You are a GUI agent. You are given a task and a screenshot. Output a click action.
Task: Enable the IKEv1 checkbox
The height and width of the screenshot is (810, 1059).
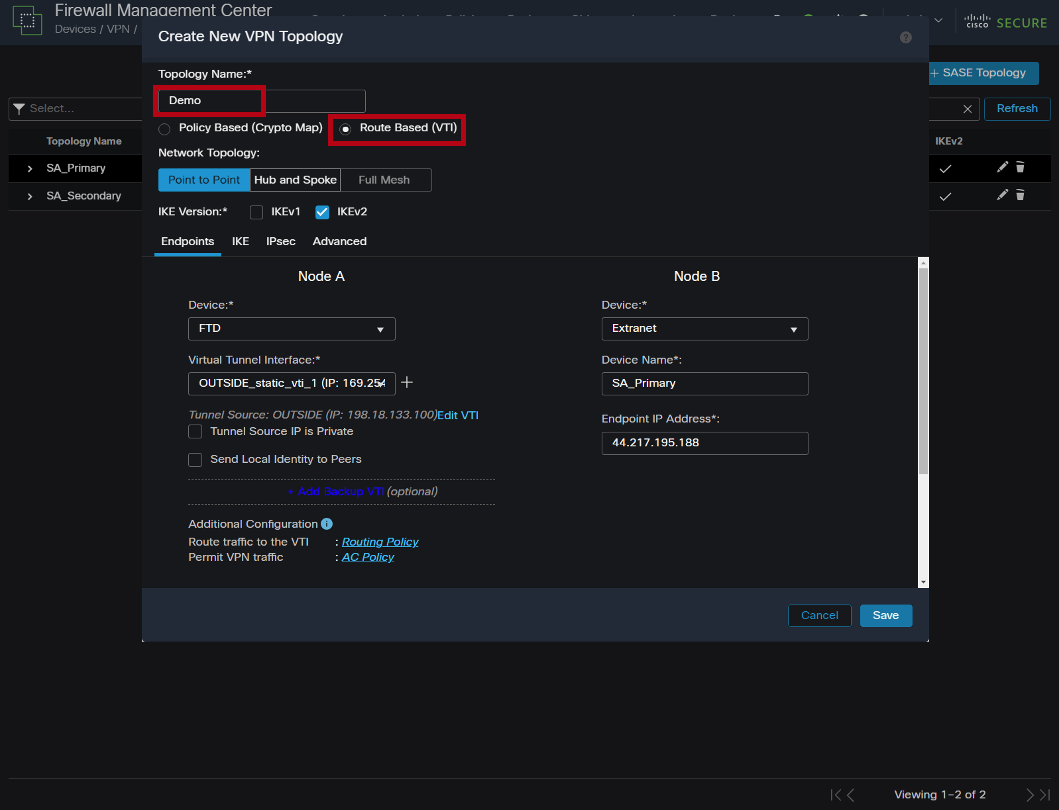[x=256, y=211]
